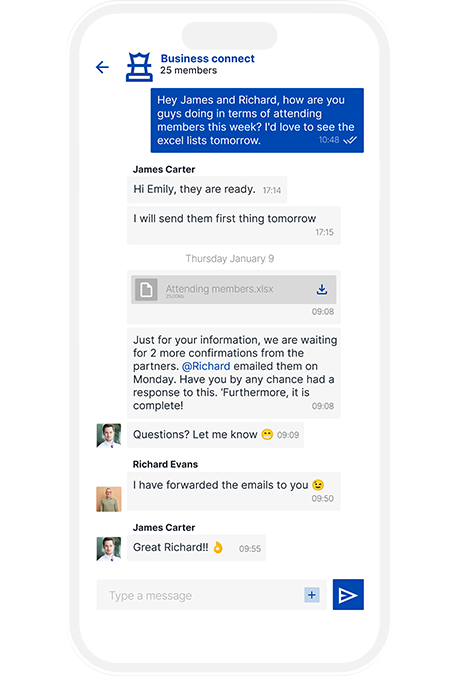Tap the document icon of the attachment
Image resolution: width=459 pixels, height=676 pixels.
[x=146, y=289]
